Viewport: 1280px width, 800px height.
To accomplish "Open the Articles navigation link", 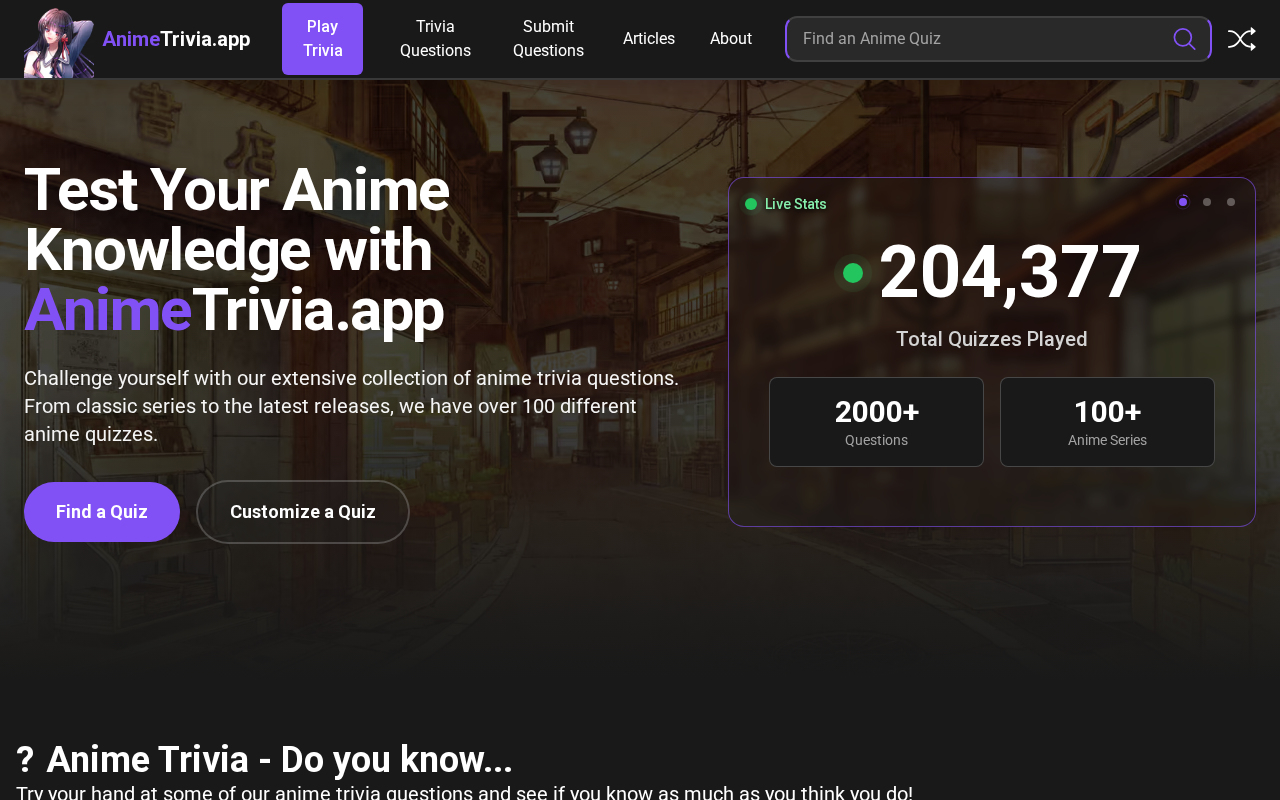I will (649, 39).
